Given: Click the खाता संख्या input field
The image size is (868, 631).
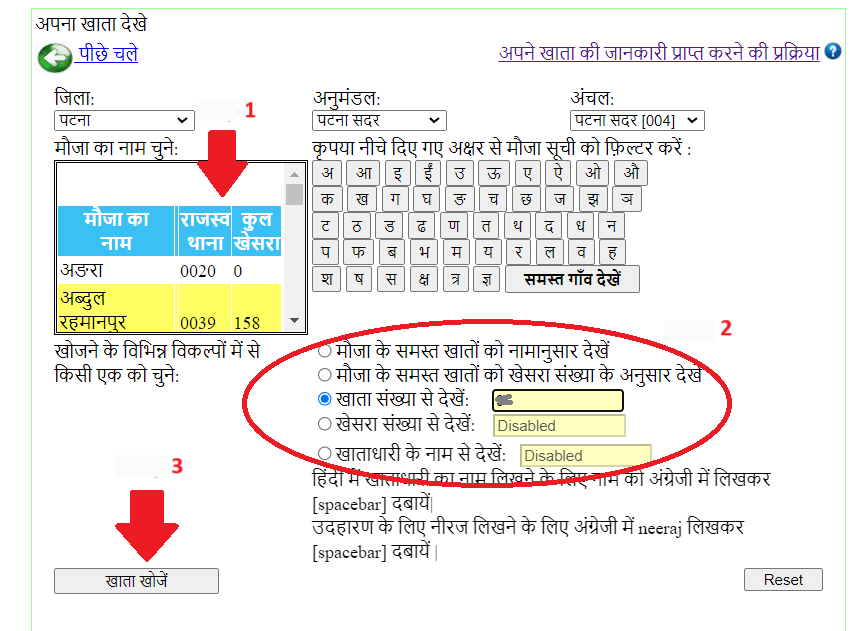Looking at the screenshot, I should click(x=558, y=400).
